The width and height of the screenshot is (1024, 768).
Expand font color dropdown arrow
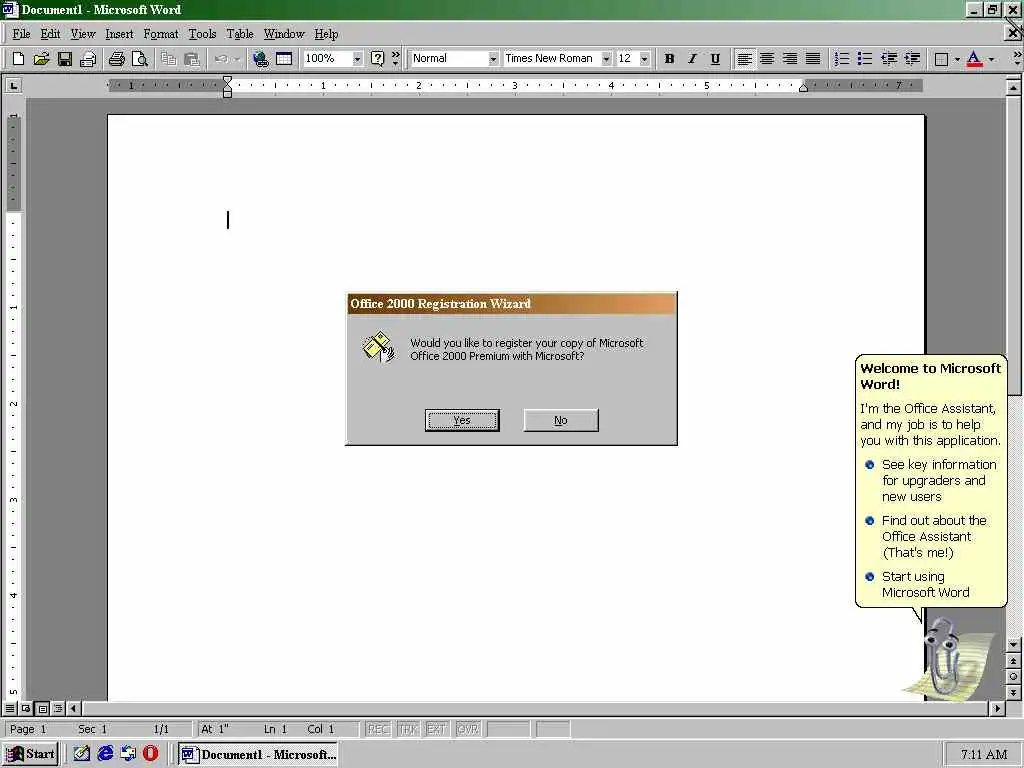[x=991, y=59]
